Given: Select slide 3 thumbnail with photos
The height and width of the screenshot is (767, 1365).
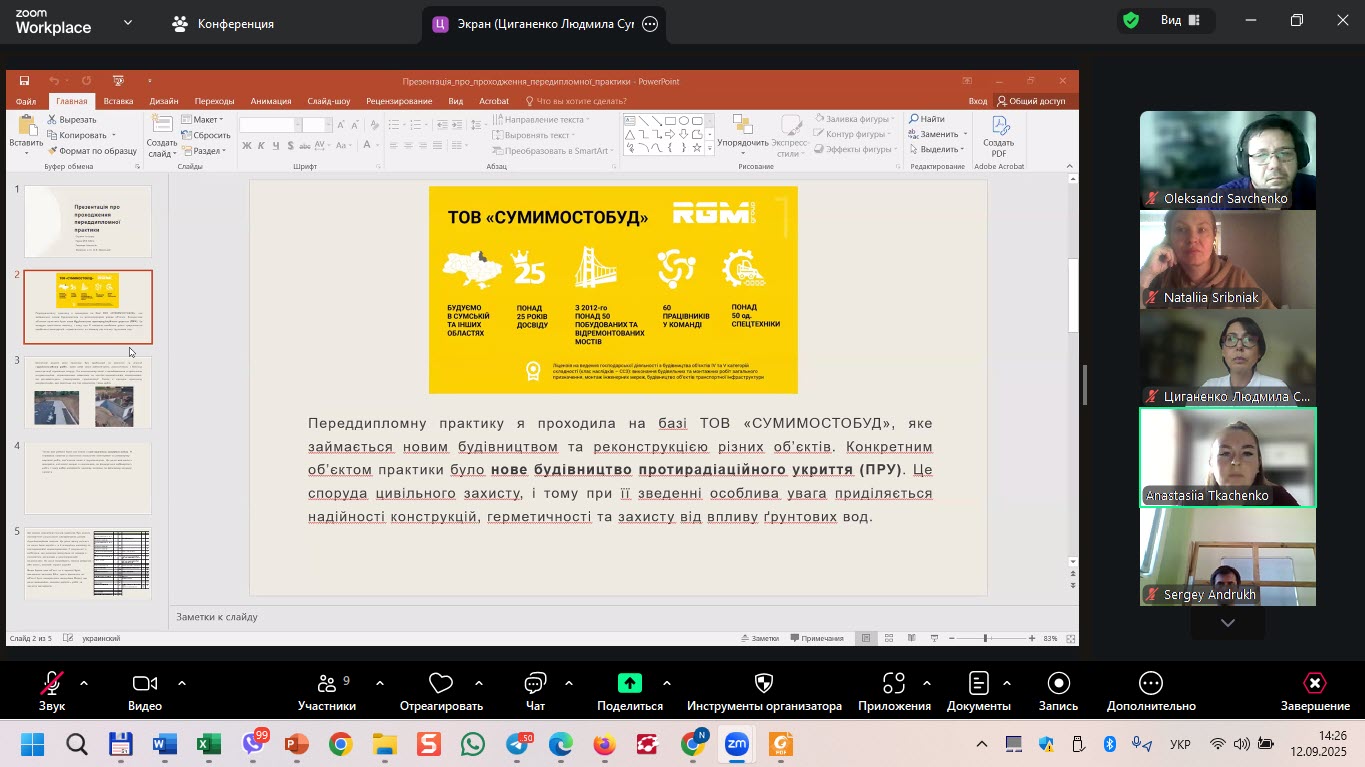Looking at the screenshot, I should pyautogui.click(x=88, y=392).
